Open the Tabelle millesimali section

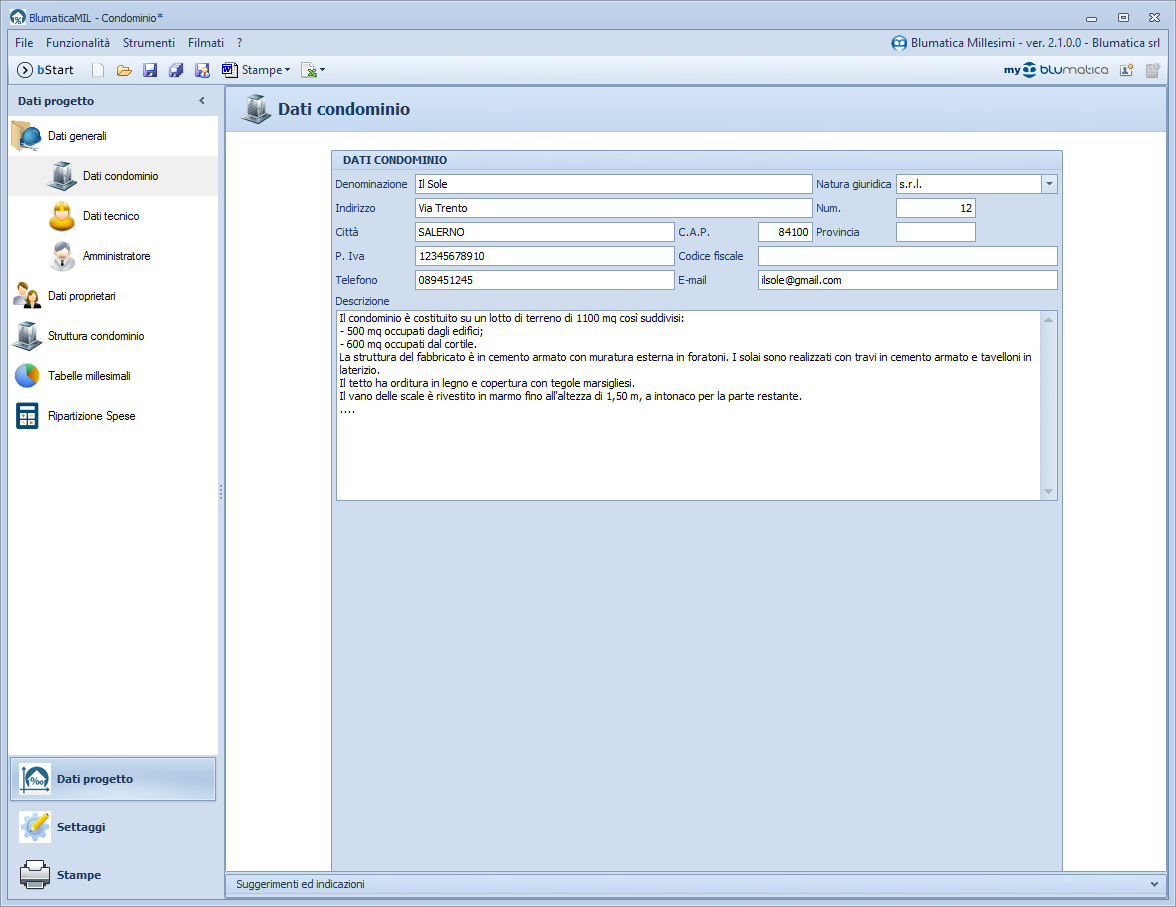89,376
